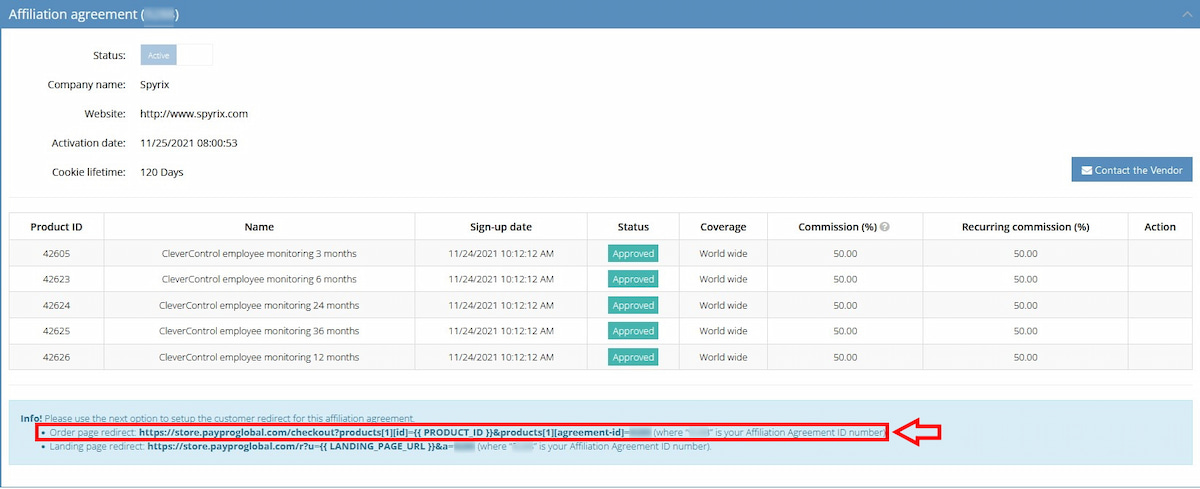Click CleverControl employee monitoring 6 months
This screenshot has height=489, width=1200.
point(259,279)
